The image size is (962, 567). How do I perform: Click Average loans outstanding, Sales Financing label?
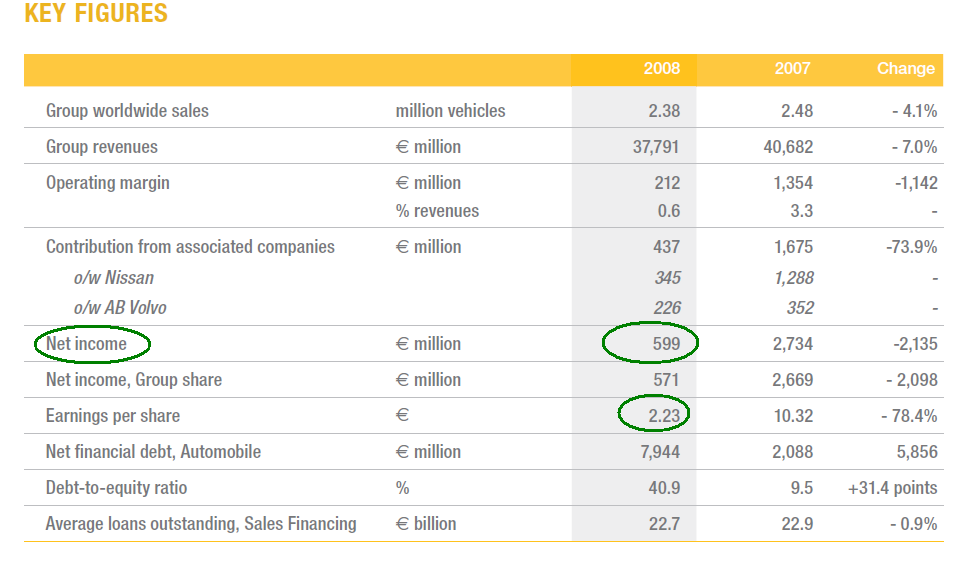click(201, 524)
